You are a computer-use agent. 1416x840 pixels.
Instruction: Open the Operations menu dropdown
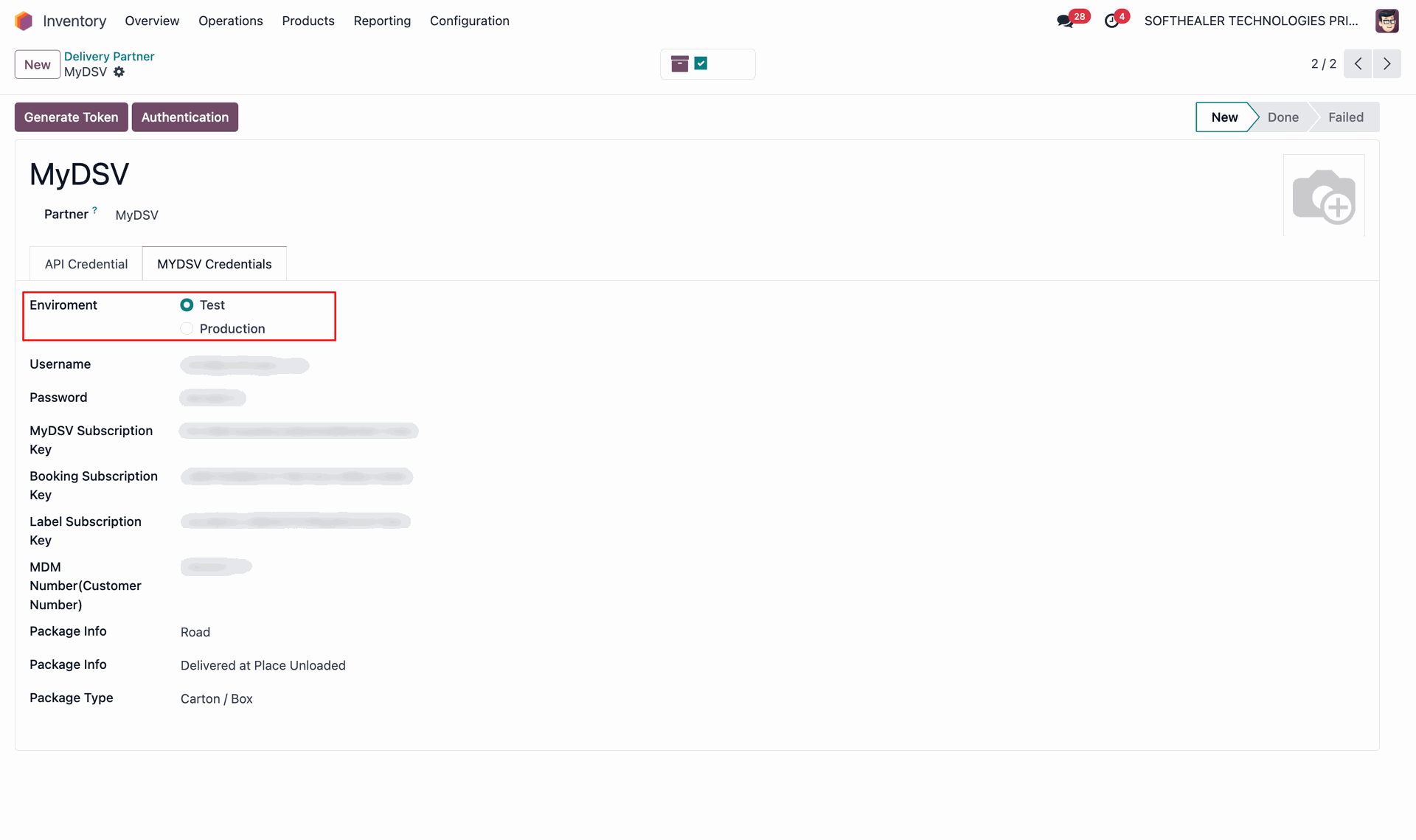pos(230,21)
